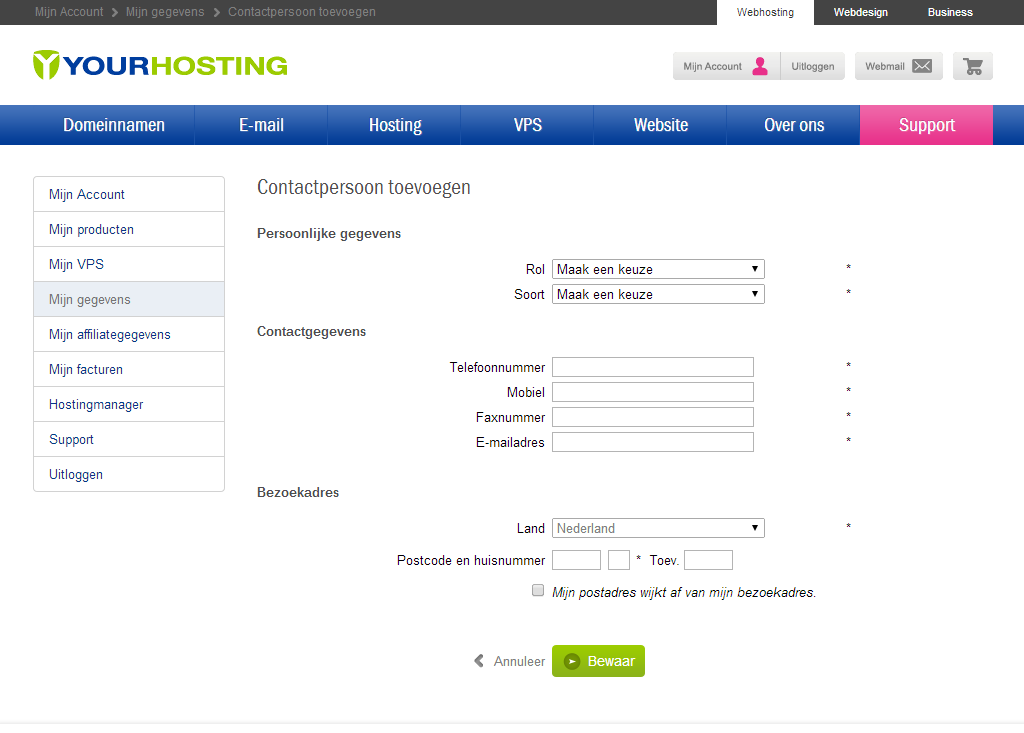Focus the E-mailadres text field
This screenshot has height=733, width=1024.
652,442
